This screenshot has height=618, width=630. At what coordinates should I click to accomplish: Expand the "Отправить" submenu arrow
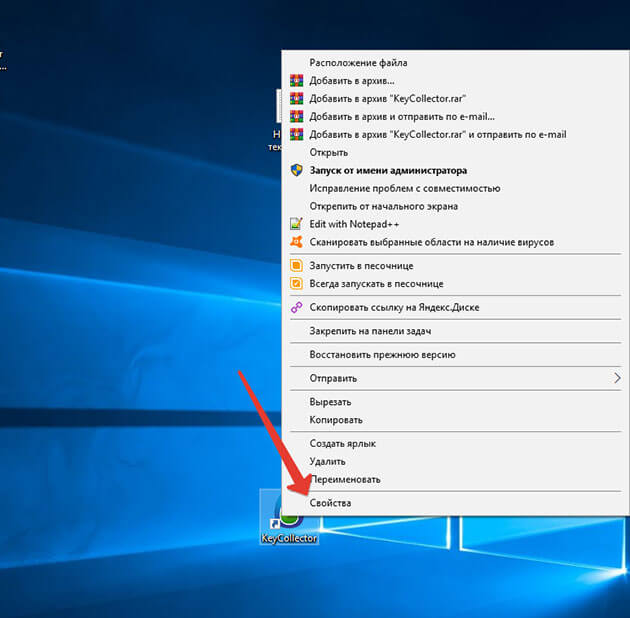(616, 378)
